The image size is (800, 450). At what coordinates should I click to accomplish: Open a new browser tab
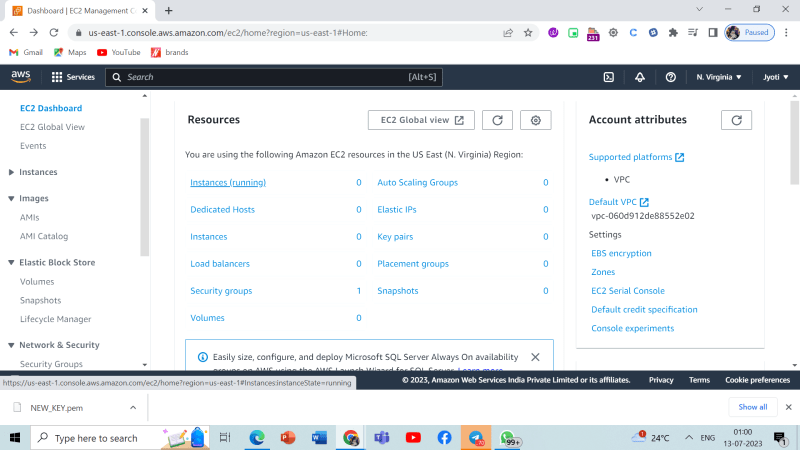point(168,10)
